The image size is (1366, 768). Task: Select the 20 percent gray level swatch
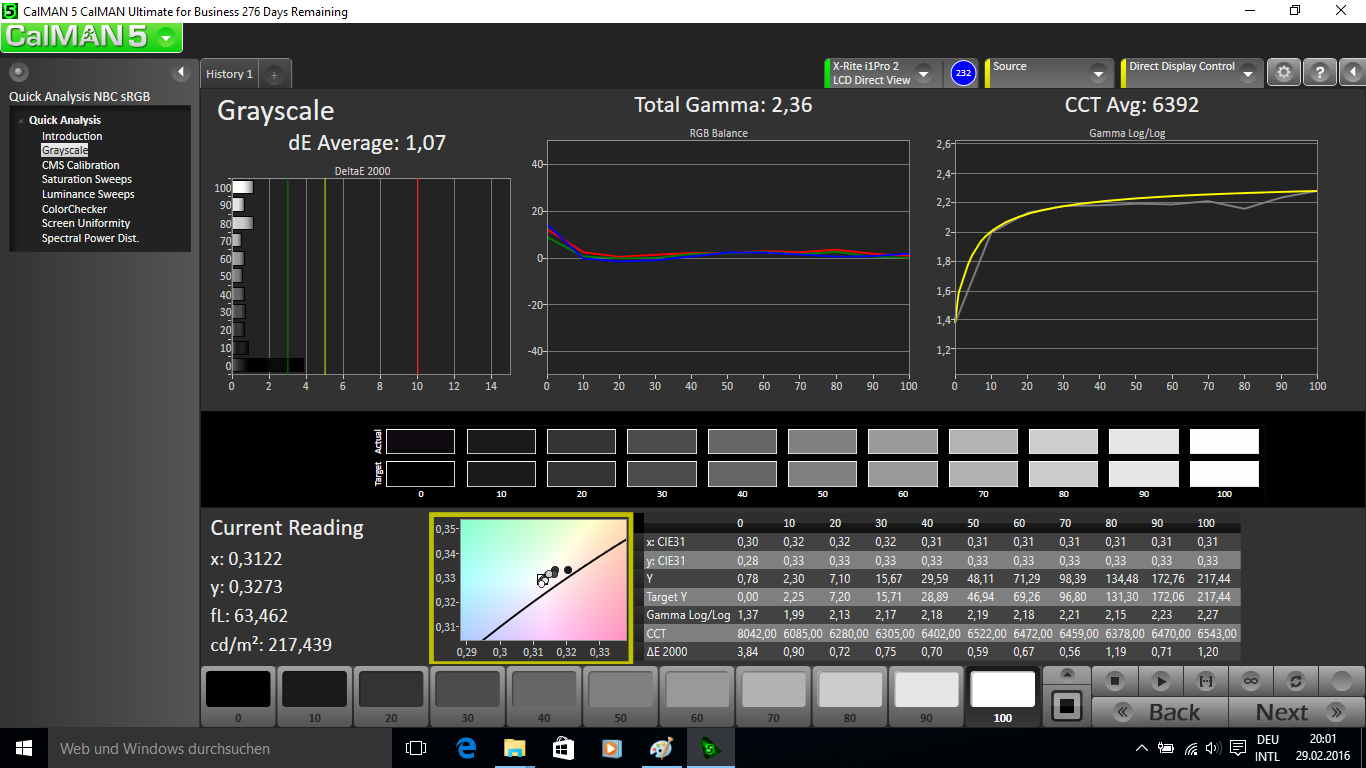(x=391, y=696)
